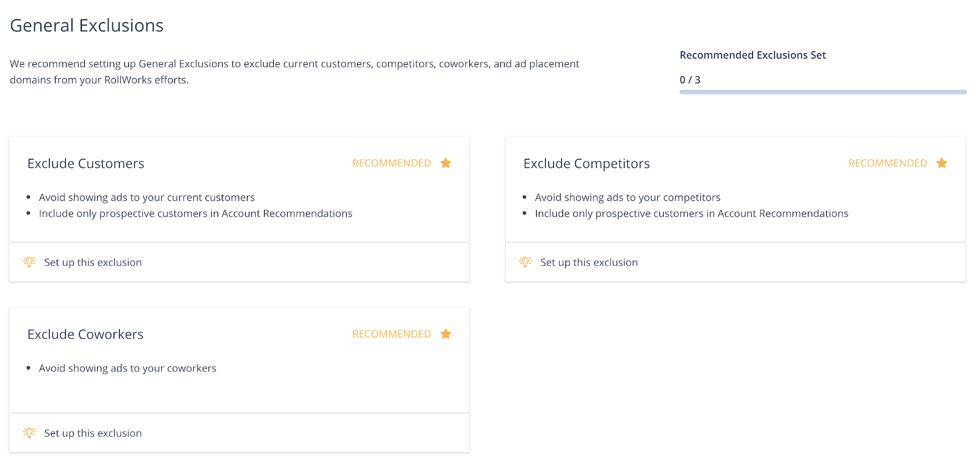
Task: Set up the customers exclusion
Action: click(93, 262)
